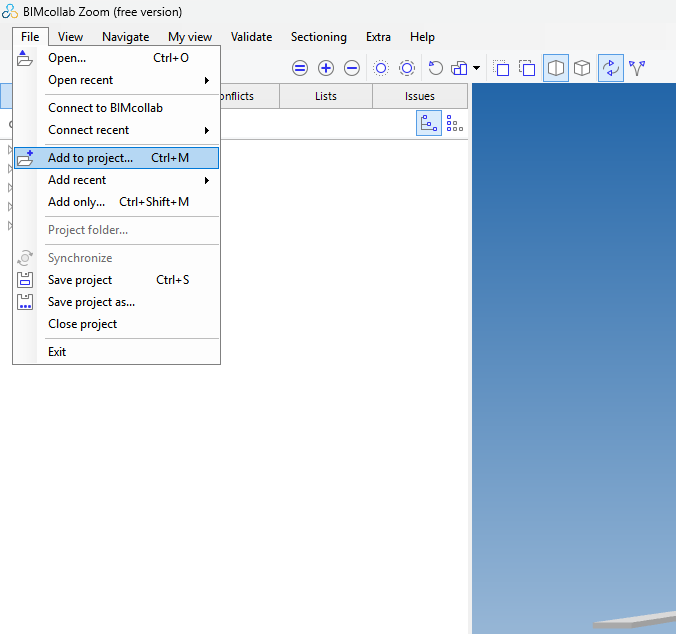This screenshot has width=676, height=634.
Task: Click the zoom in plus circle icon
Action: 326,68
